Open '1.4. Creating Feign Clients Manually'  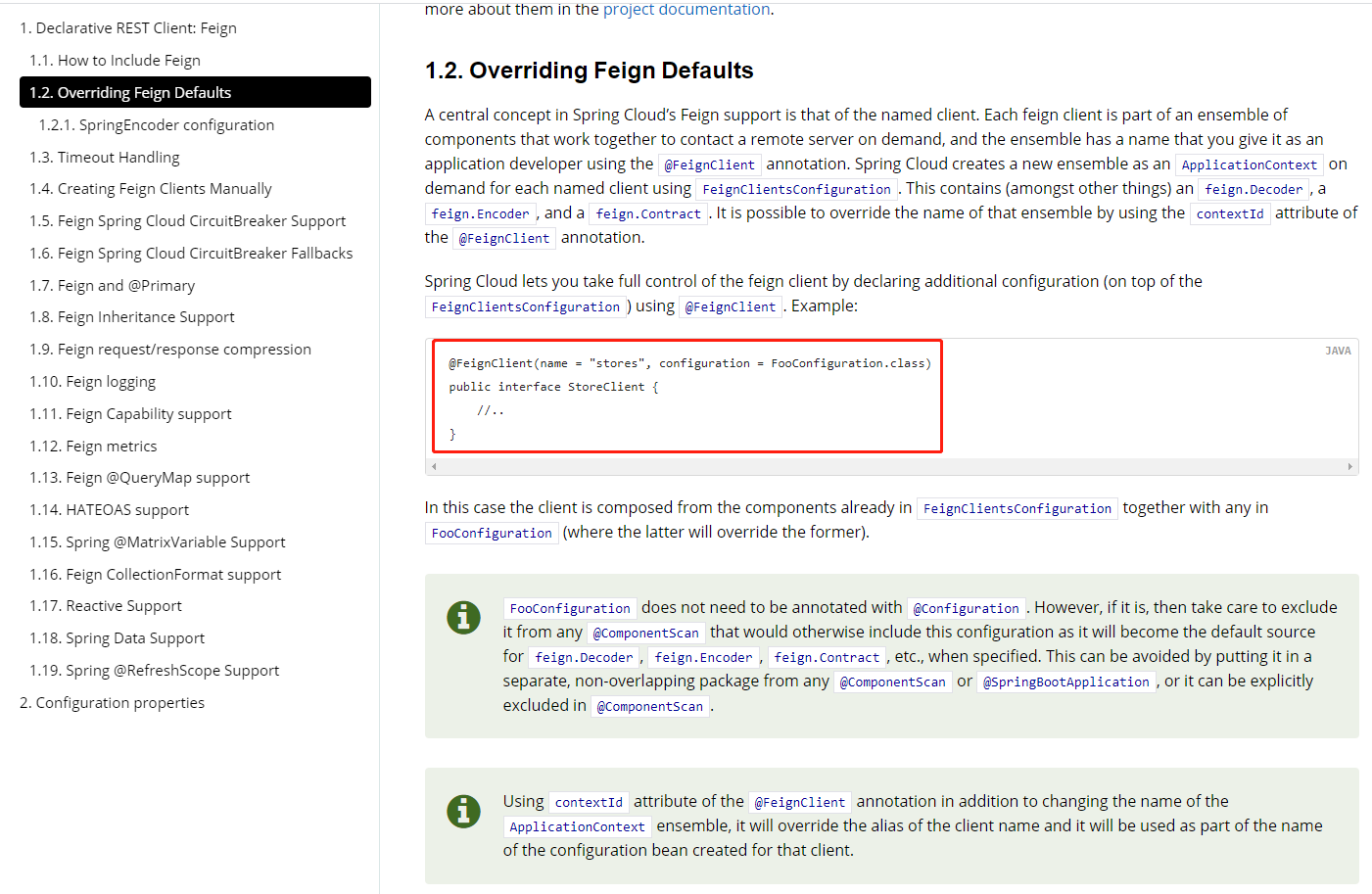[151, 189]
